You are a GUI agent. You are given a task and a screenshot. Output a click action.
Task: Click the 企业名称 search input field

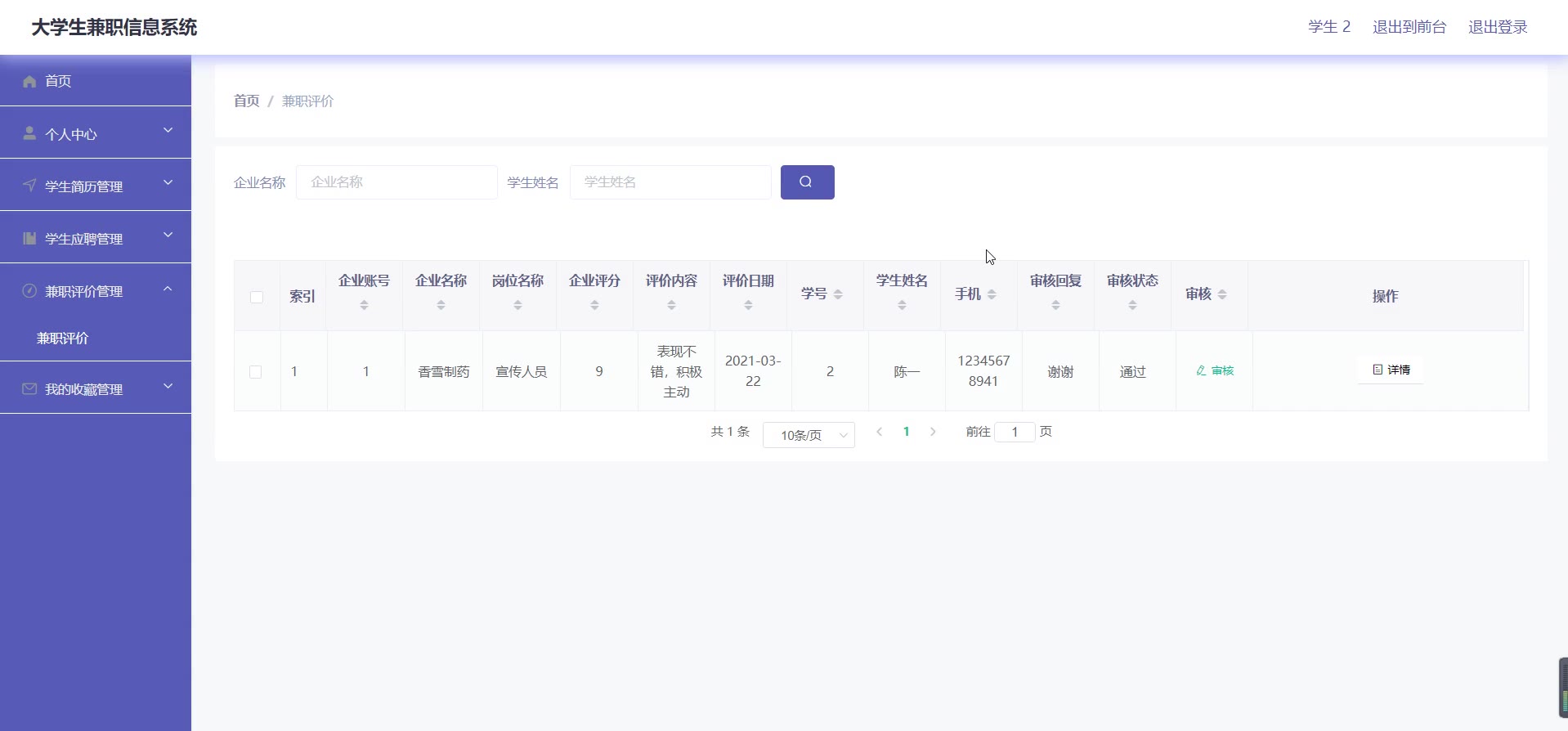tap(396, 182)
